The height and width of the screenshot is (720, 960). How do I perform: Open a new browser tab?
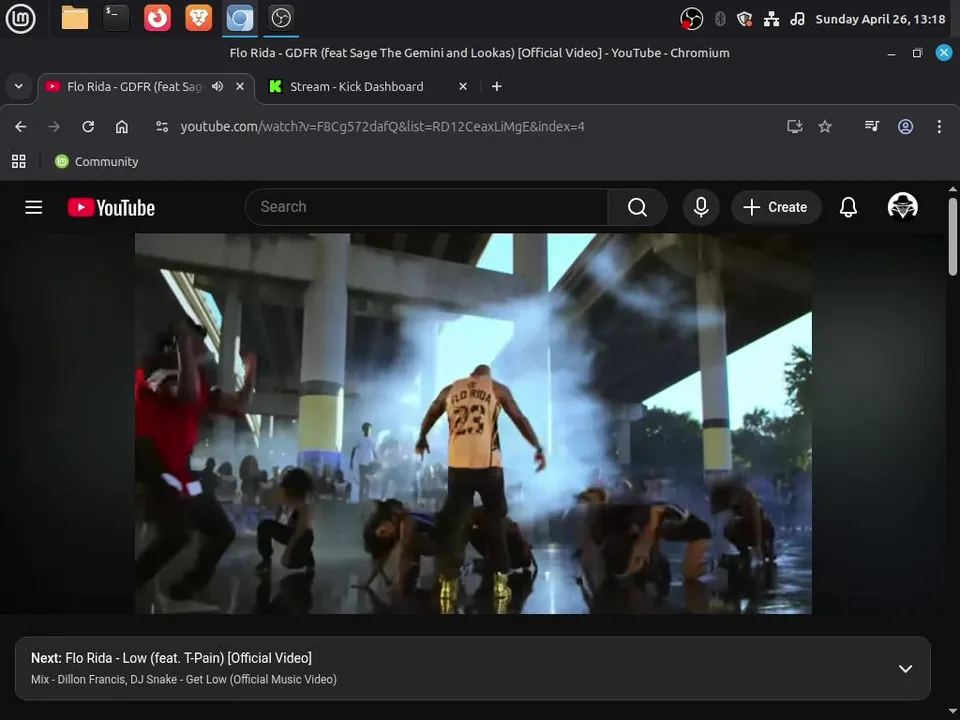[x=497, y=86]
